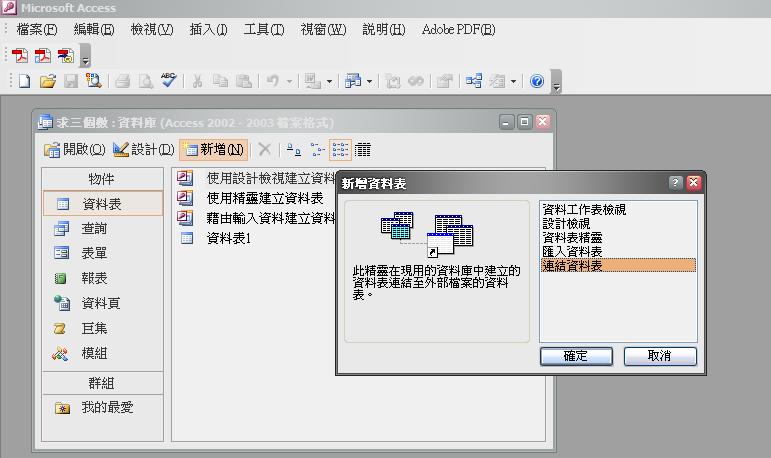Open main toolbar options arrow

tap(557, 81)
